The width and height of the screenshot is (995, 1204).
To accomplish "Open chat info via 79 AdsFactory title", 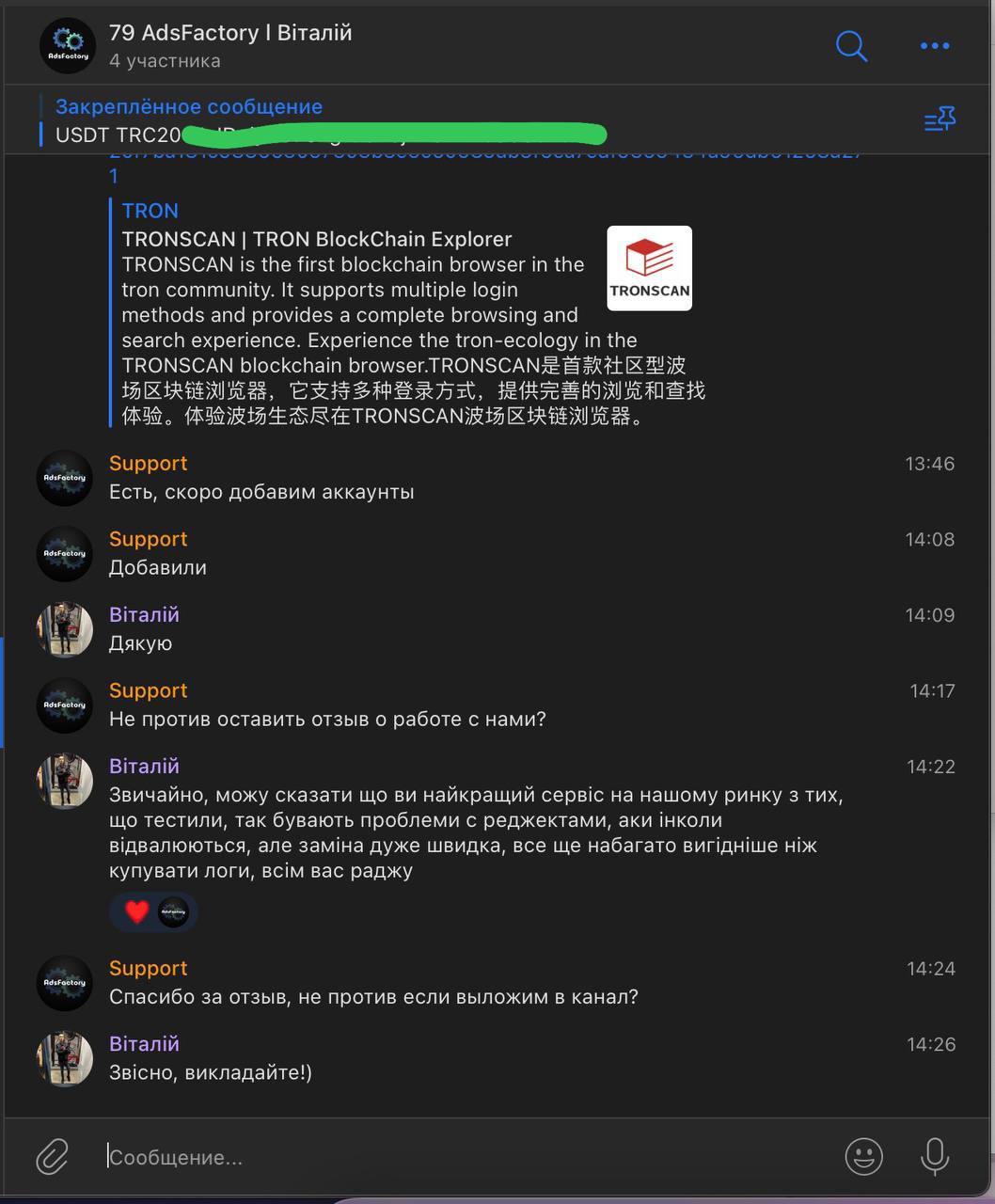I will (230, 32).
